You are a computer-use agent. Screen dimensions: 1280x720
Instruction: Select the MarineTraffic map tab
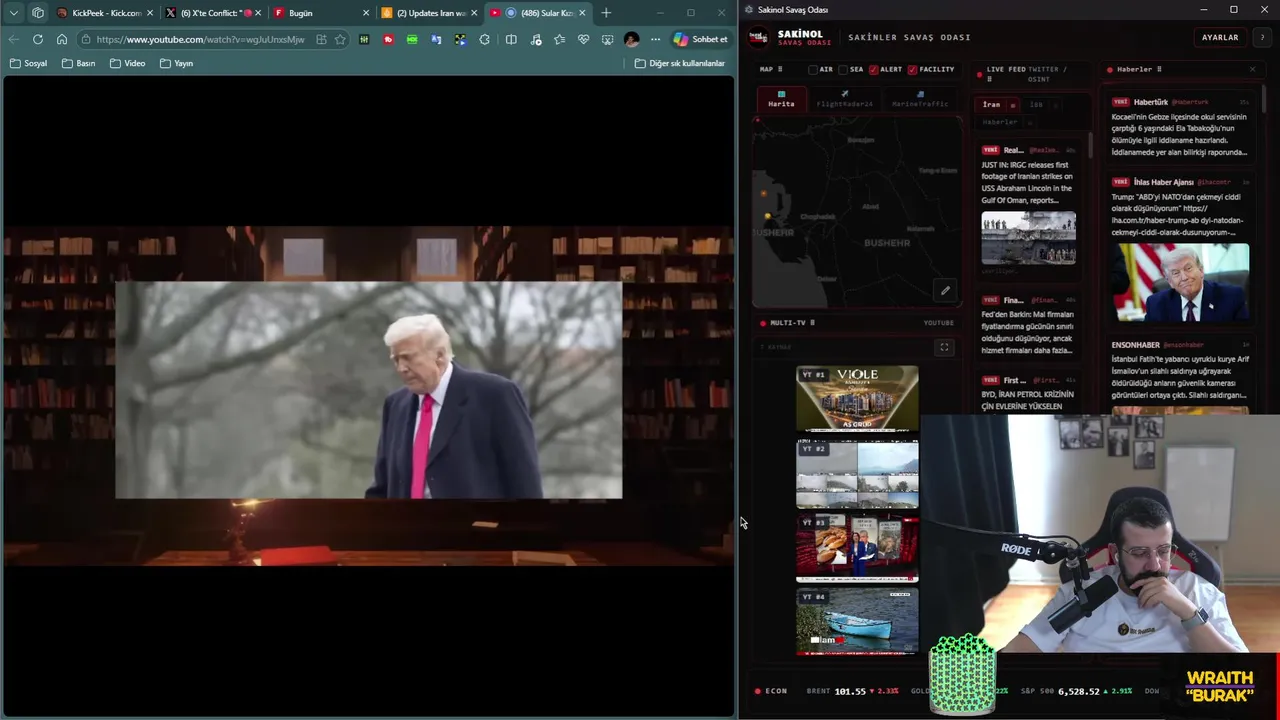(x=920, y=99)
